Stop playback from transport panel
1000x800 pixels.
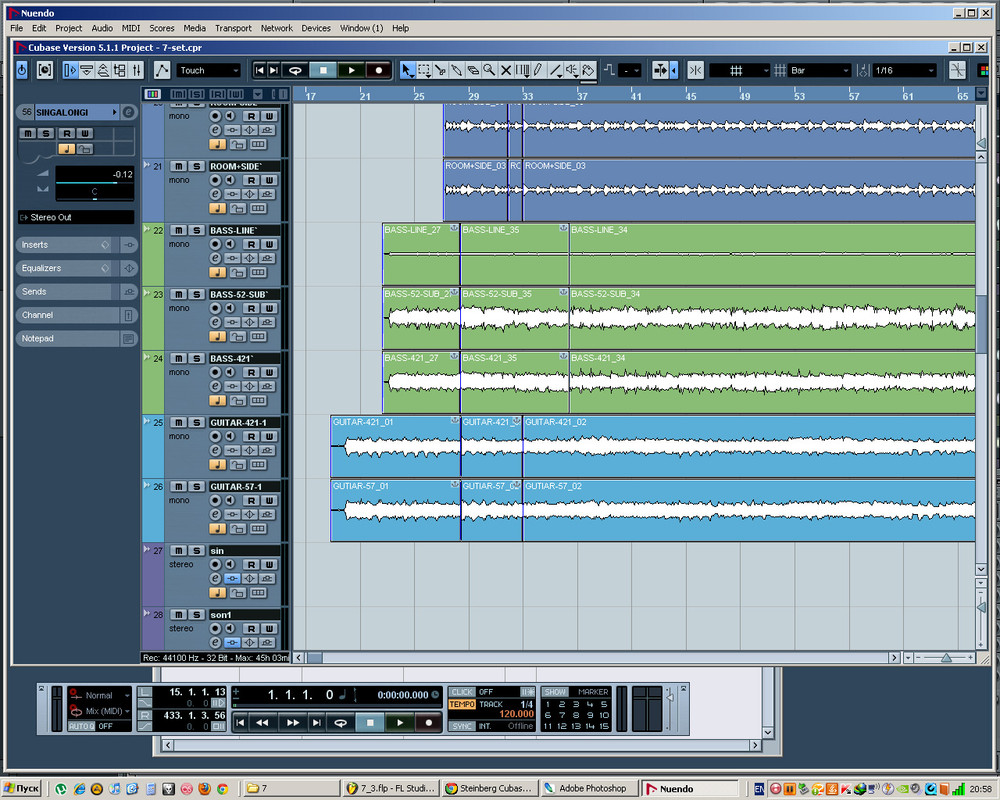[x=370, y=722]
